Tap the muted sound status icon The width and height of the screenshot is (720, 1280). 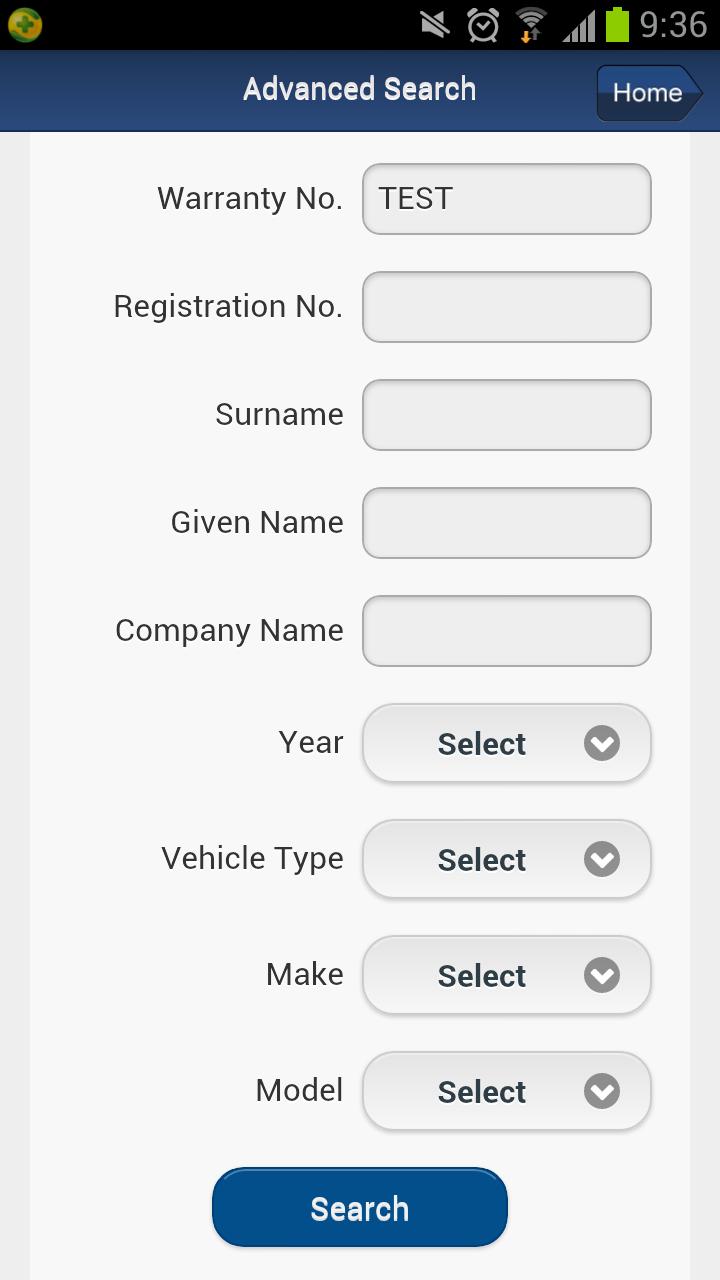pos(435,25)
